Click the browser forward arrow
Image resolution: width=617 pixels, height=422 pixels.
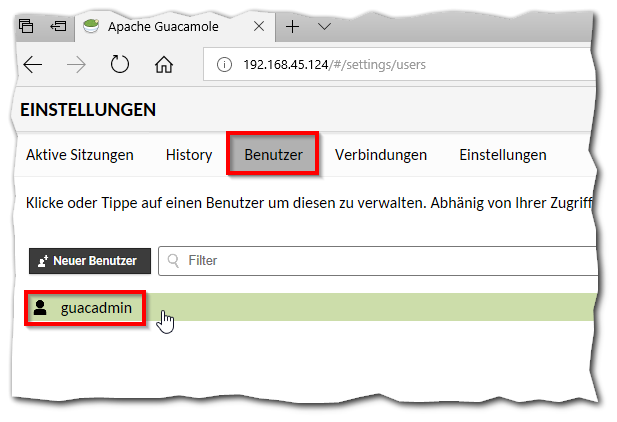(x=76, y=65)
